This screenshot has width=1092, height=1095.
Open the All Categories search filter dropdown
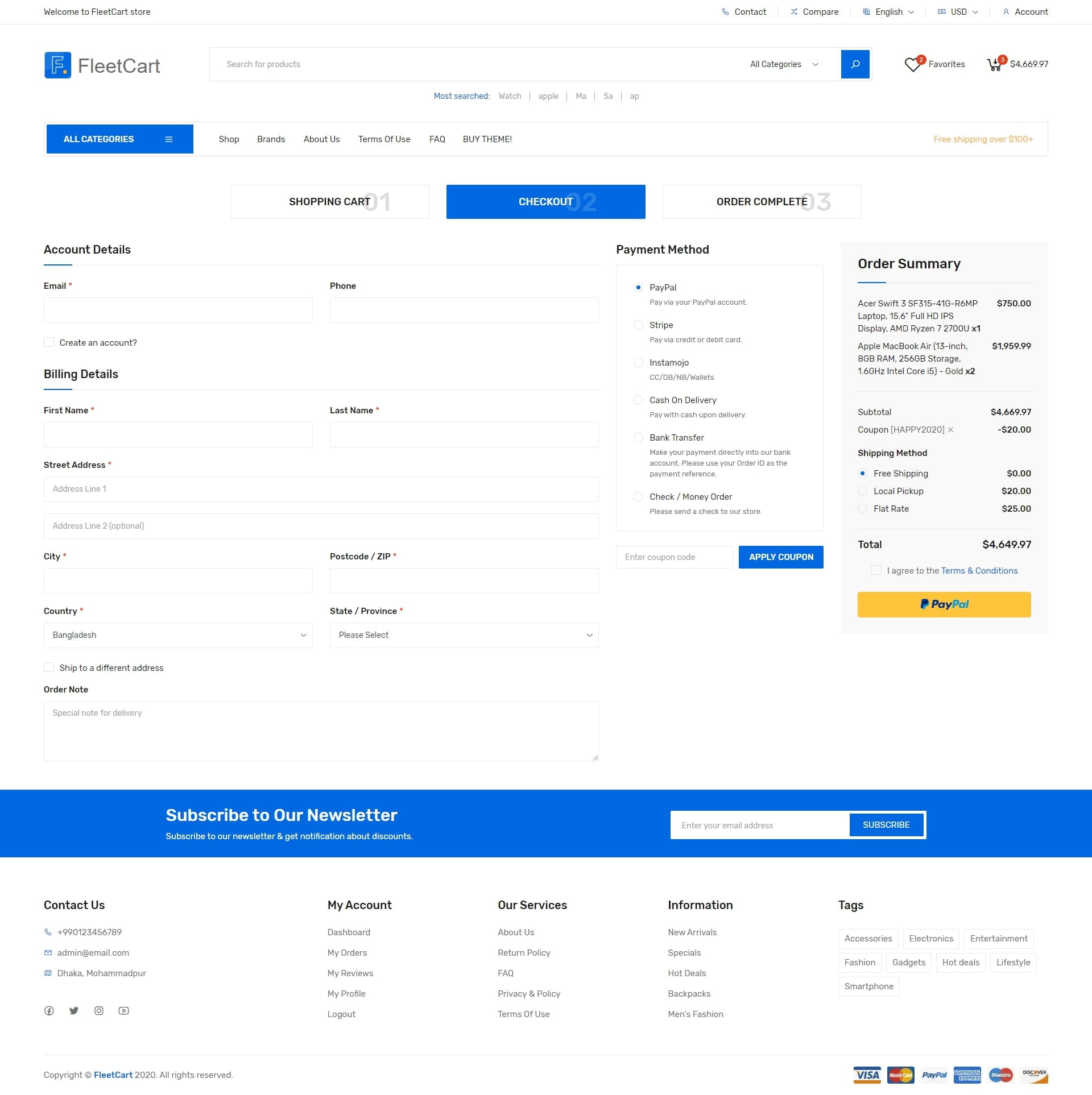coord(784,64)
